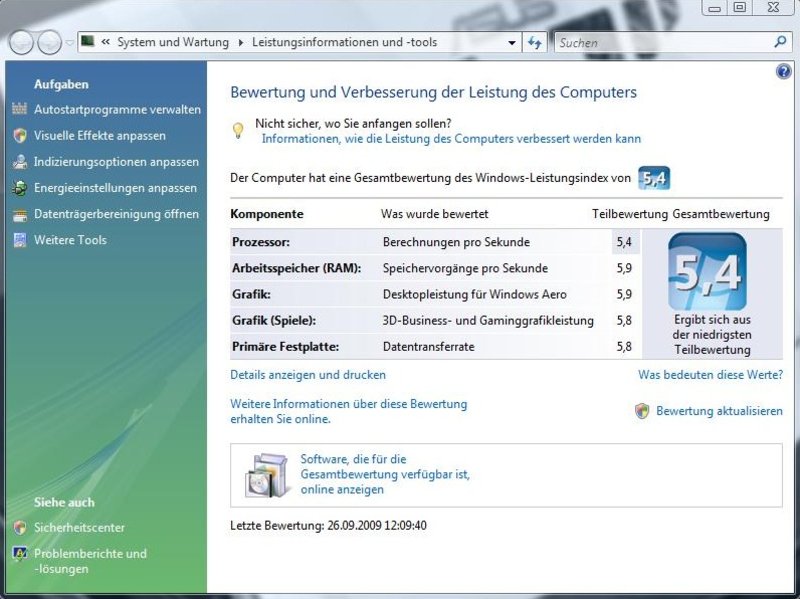
Task: Select the Grafik: row label
Action: coord(252,294)
